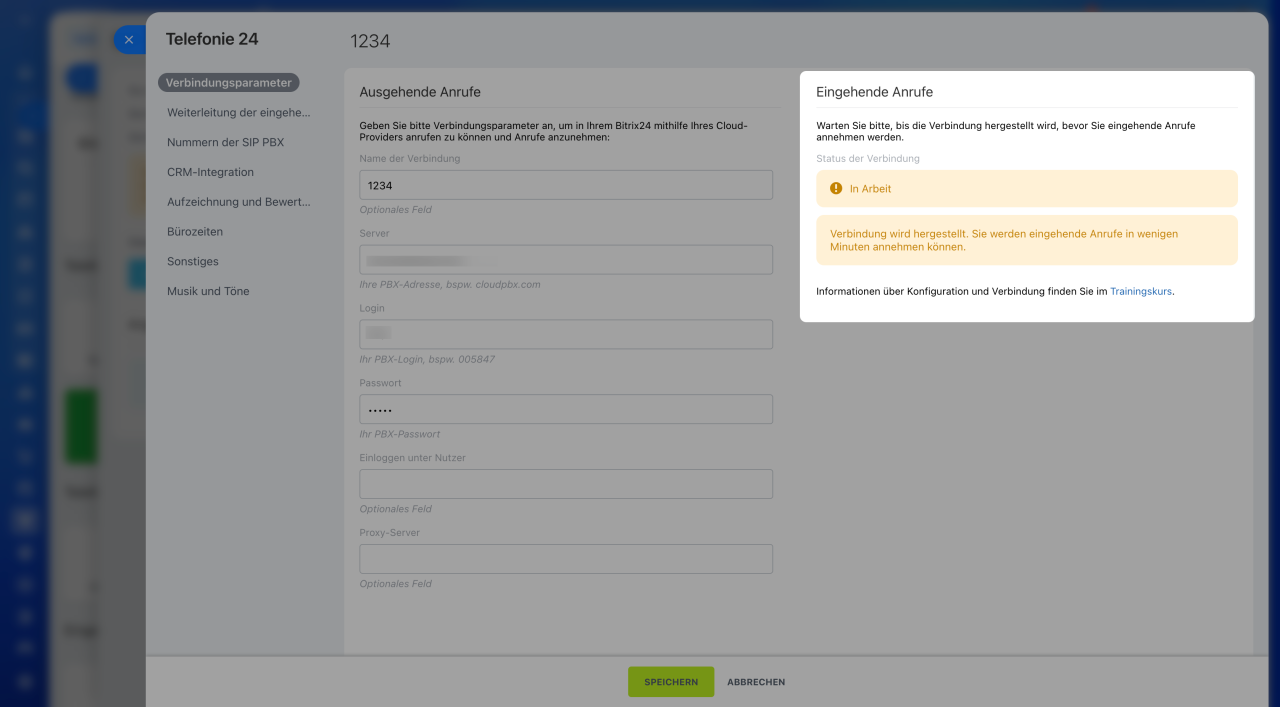Click the Telefonie 24 title
Image resolution: width=1280 pixels, height=707 pixels.
coord(212,39)
